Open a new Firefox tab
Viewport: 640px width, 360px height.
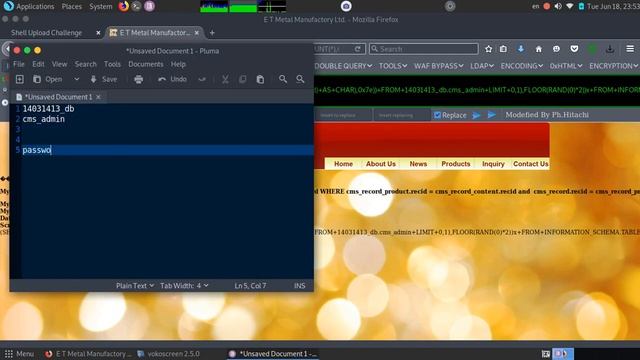tap(212, 33)
